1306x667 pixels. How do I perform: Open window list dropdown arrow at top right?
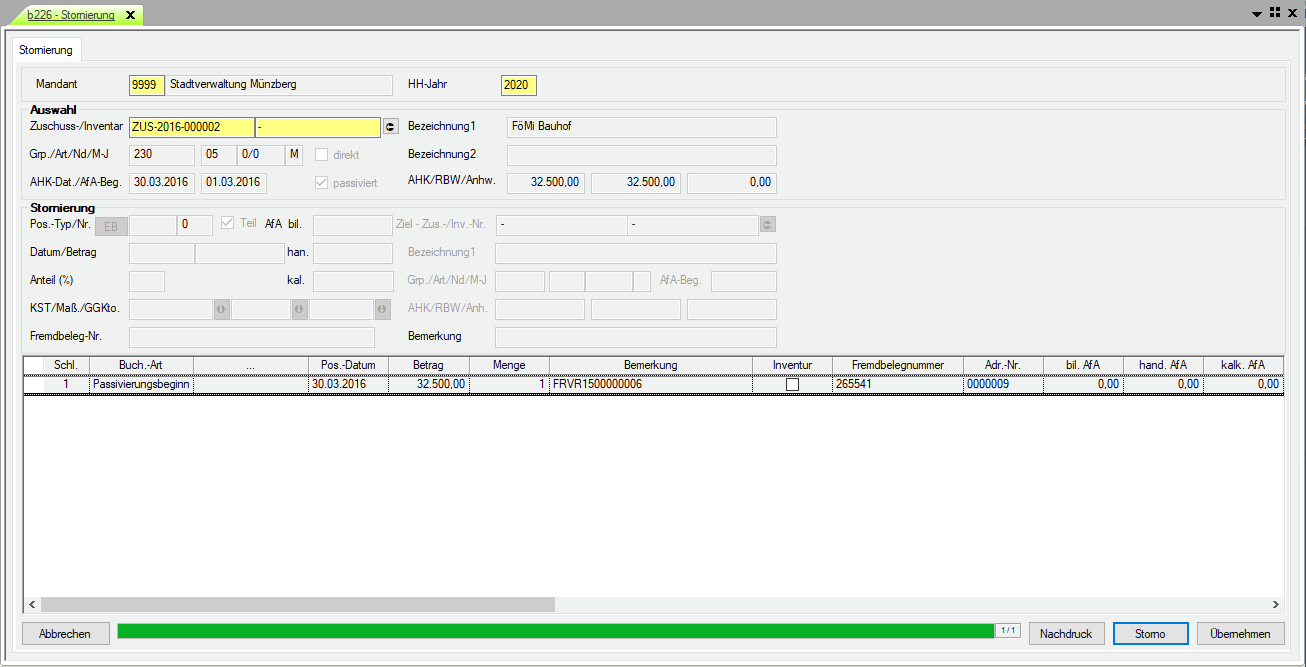1257,14
